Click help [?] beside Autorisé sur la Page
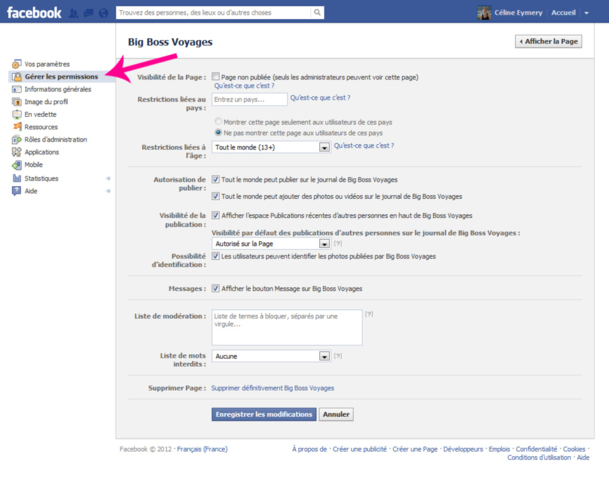Viewport: 609px width, 479px height. pyautogui.click(x=338, y=244)
